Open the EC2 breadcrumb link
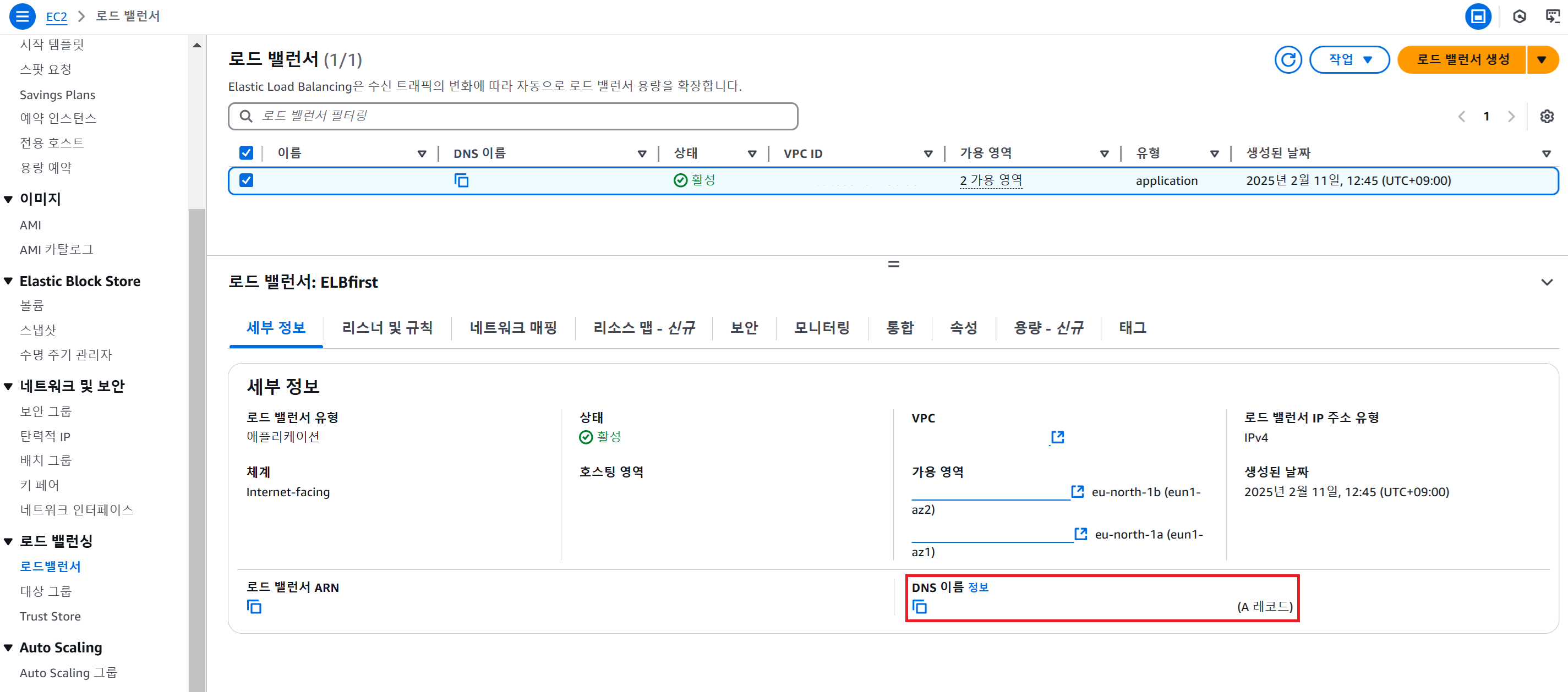Screen dimensions: 1568x692 [x=57, y=17]
